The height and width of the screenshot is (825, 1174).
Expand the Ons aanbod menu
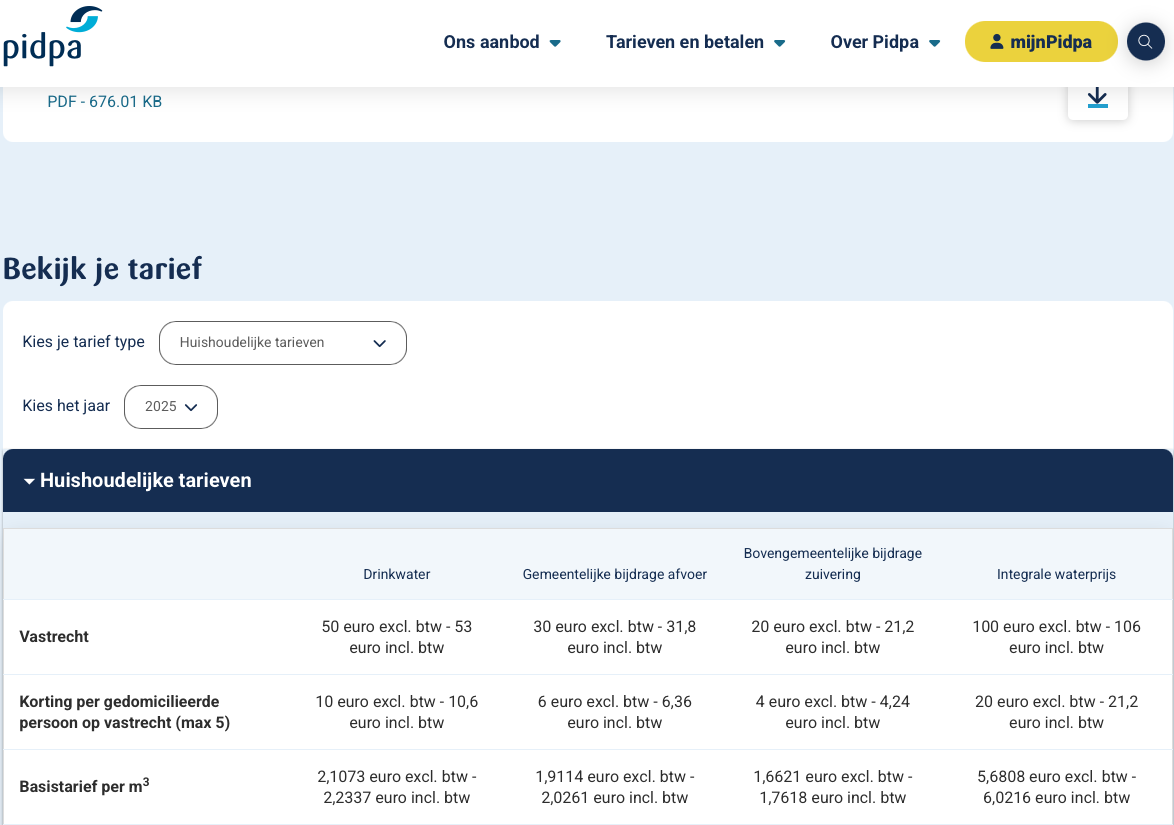point(502,42)
